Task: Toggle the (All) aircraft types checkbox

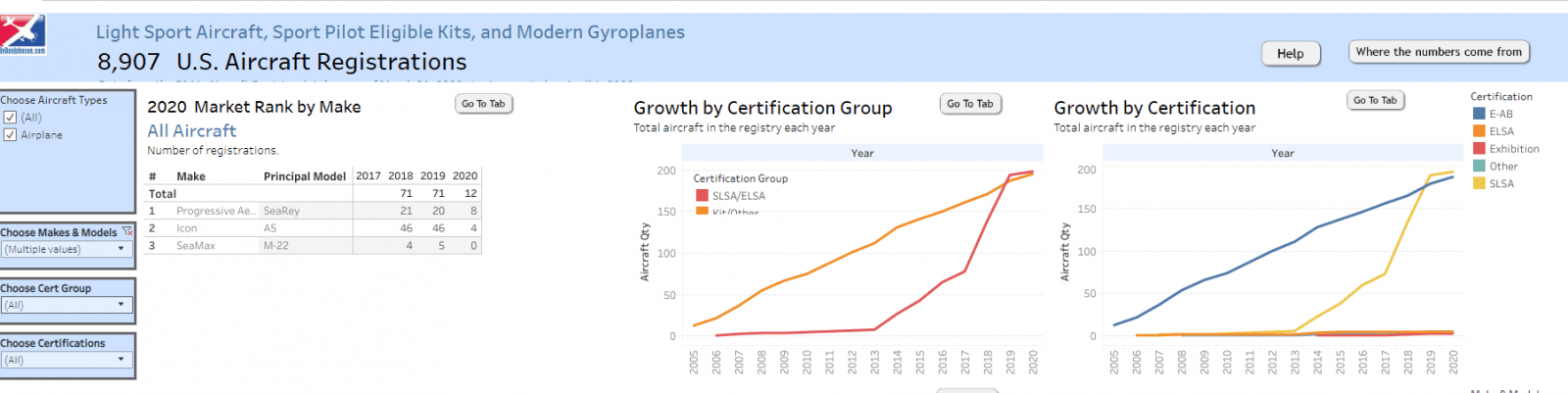Action: [10, 118]
